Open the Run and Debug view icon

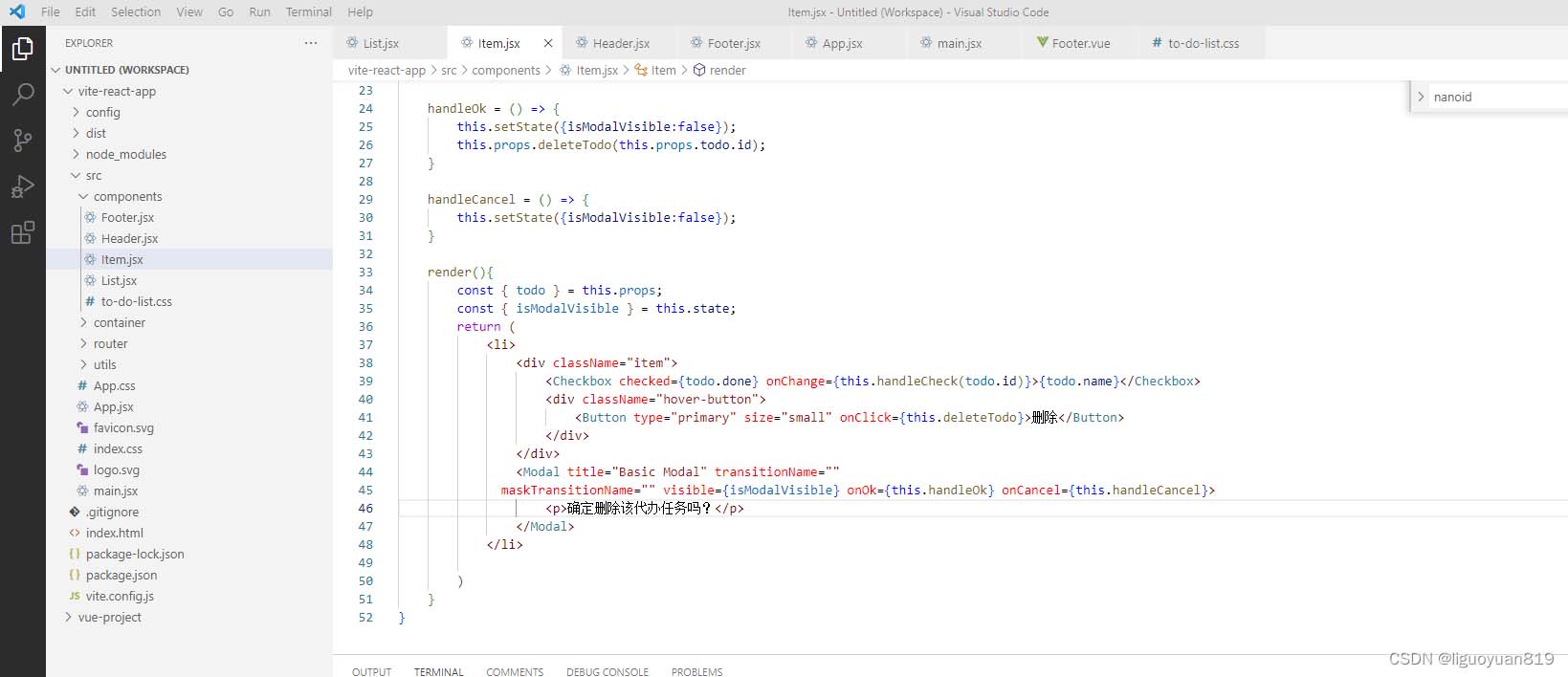point(22,186)
